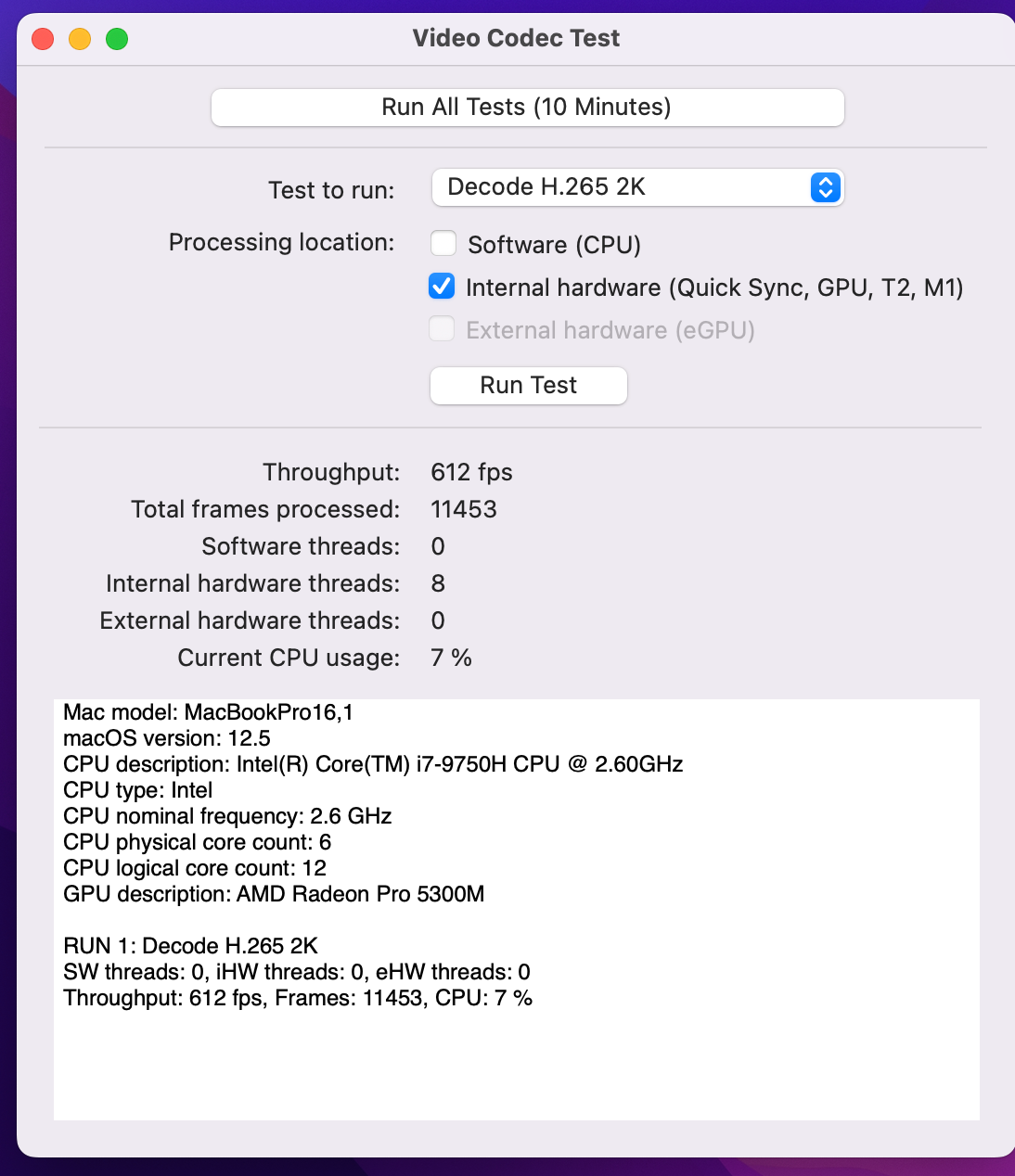Place cursor on the GPU description log line
Screen dimensions: 1015x1176
pyautogui.click(x=274, y=894)
